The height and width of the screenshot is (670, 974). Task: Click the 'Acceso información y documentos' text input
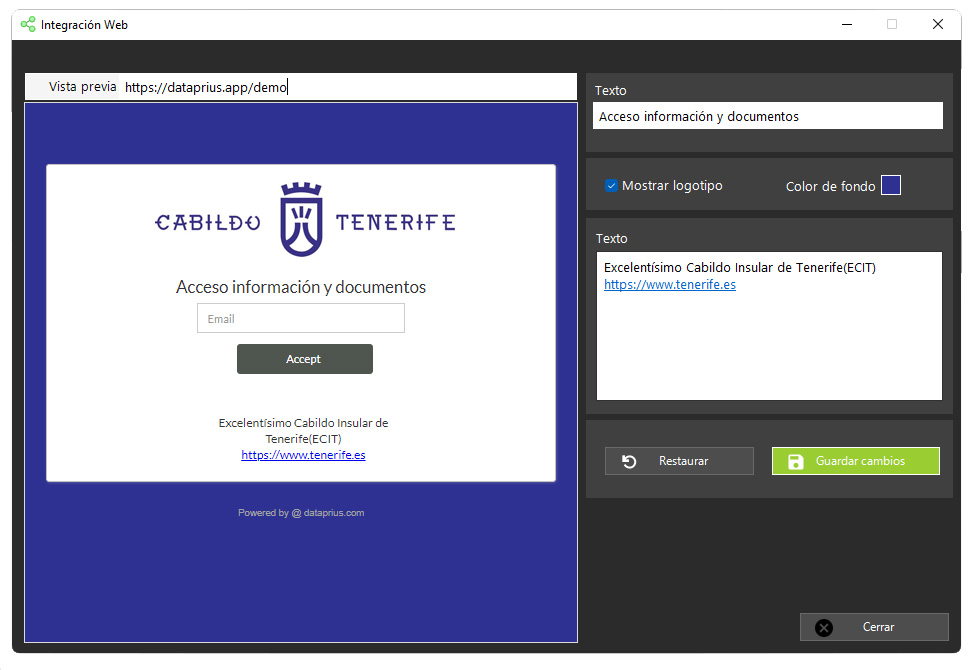click(768, 116)
